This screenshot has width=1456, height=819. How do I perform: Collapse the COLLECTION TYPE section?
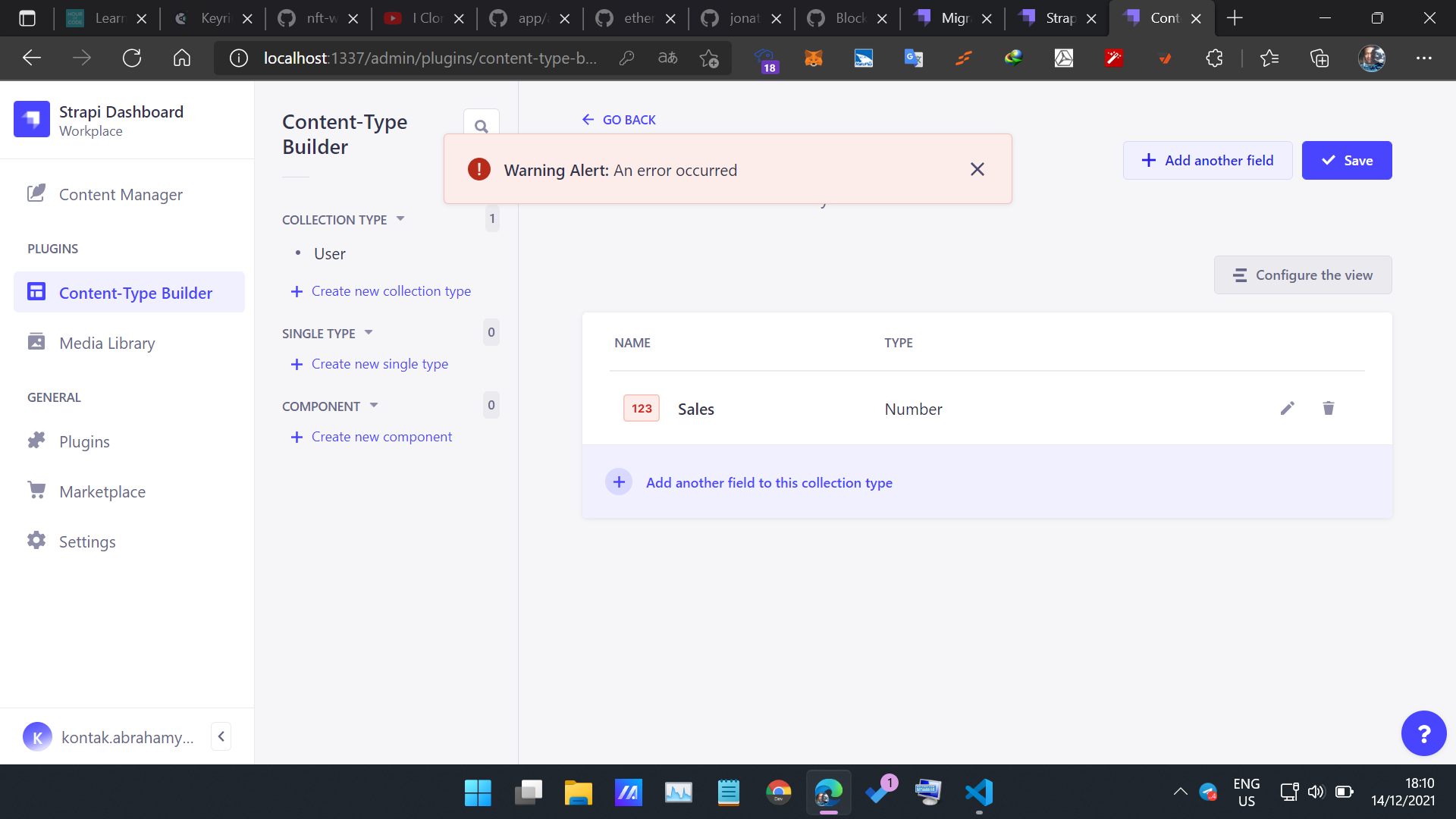point(400,219)
